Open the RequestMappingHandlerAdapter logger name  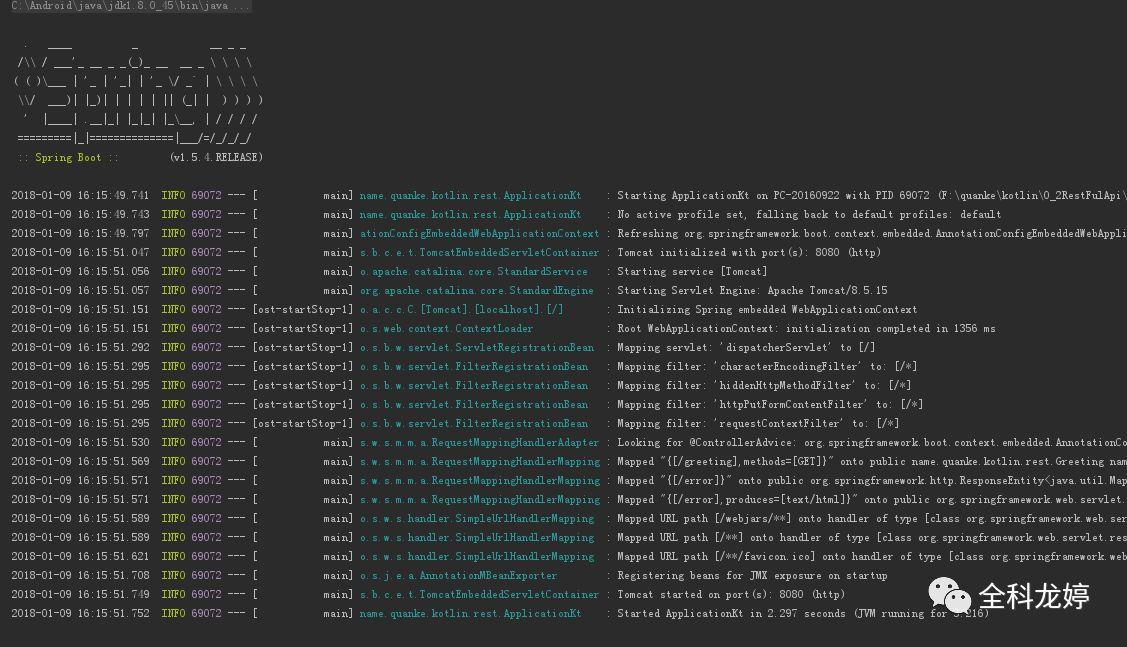pos(479,442)
